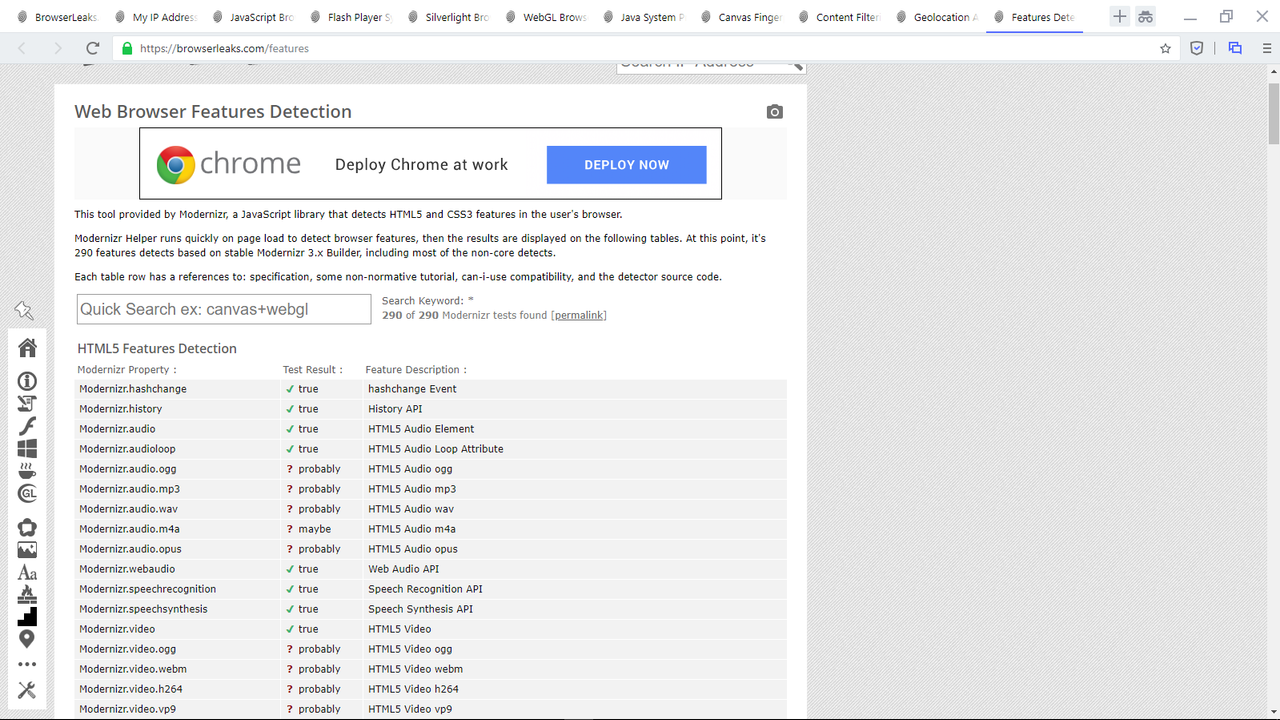Focus the Quick Search input field
The height and width of the screenshot is (720, 1280).
pyautogui.click(x=224, y=309)
